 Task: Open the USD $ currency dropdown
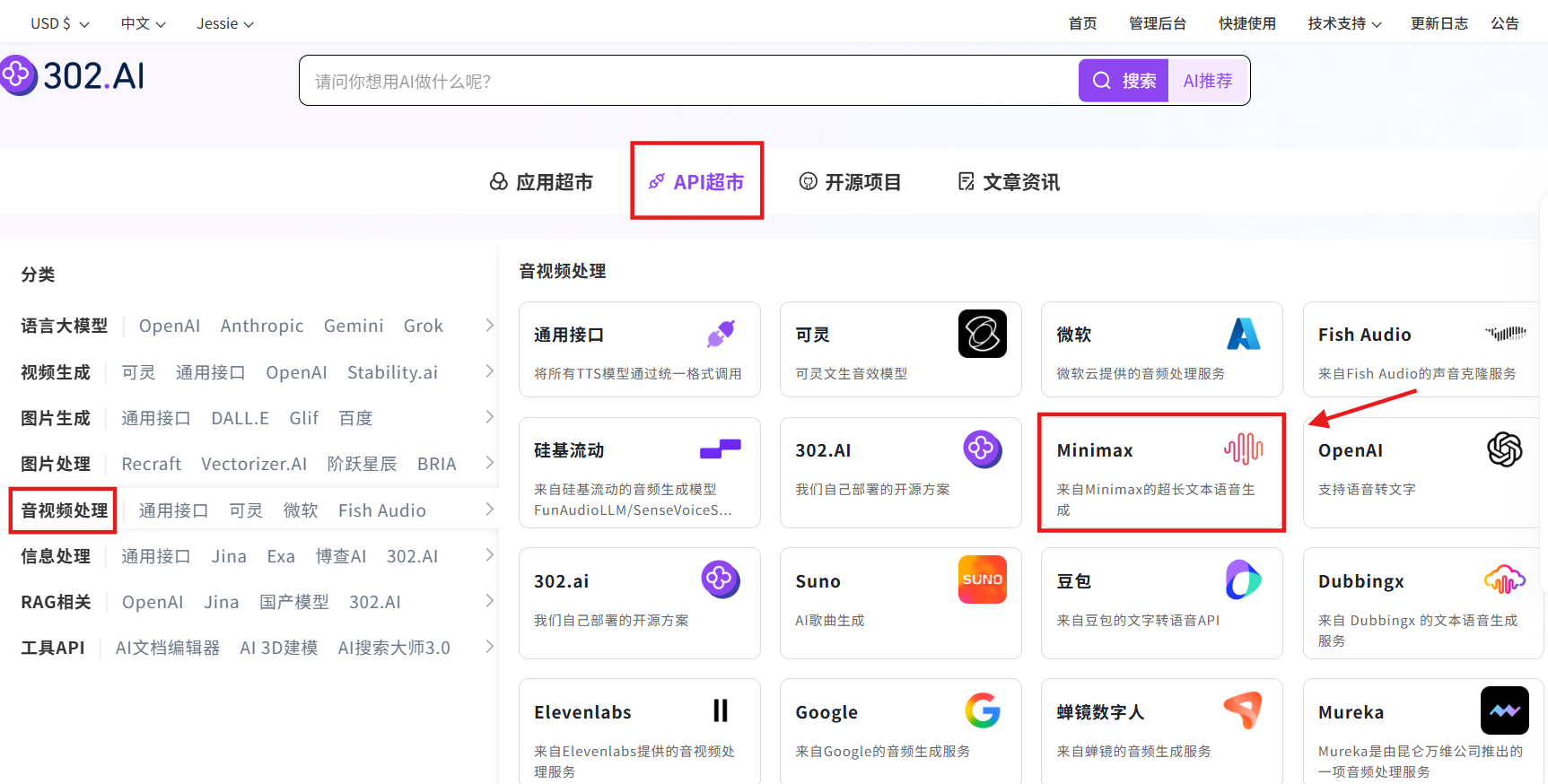pyautogui.click(x=60, y=23)
